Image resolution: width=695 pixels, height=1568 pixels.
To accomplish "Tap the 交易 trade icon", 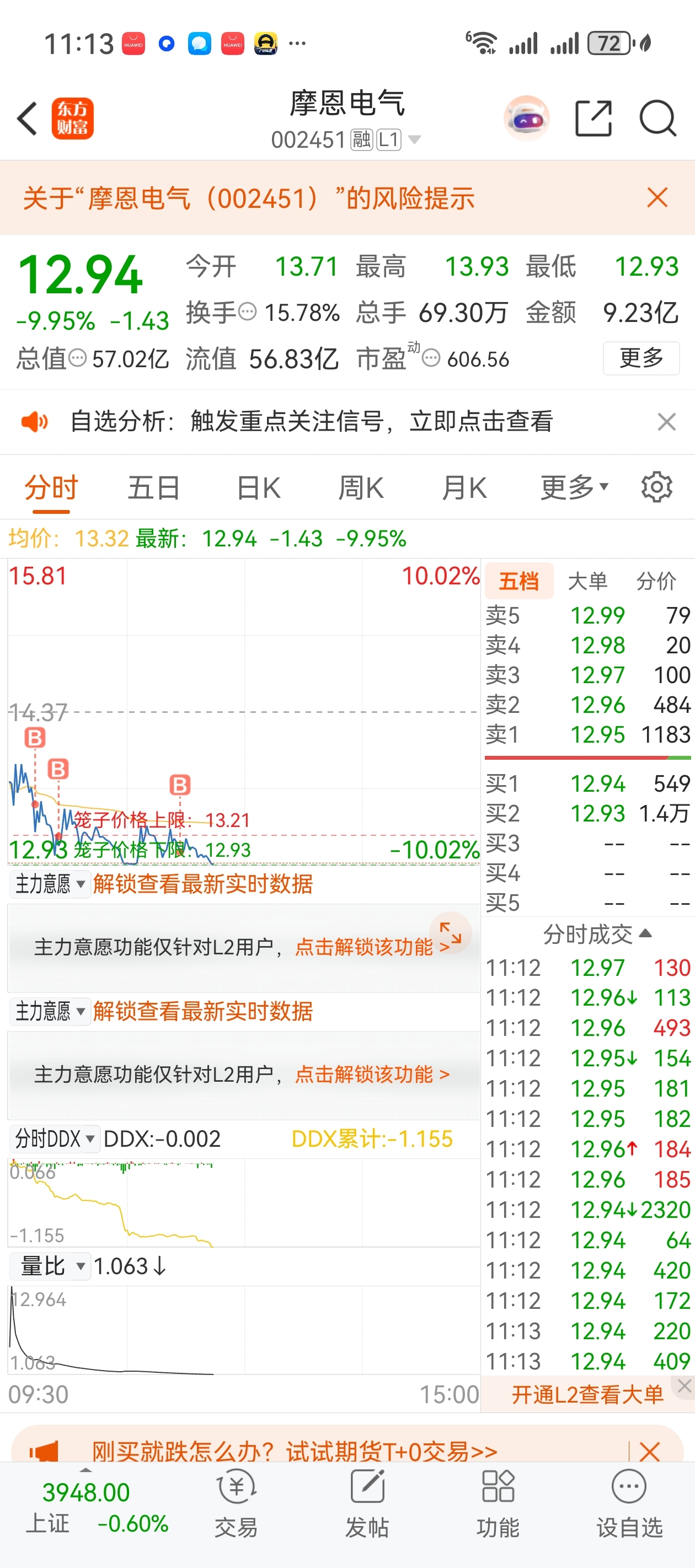I will coord(236,1505).
